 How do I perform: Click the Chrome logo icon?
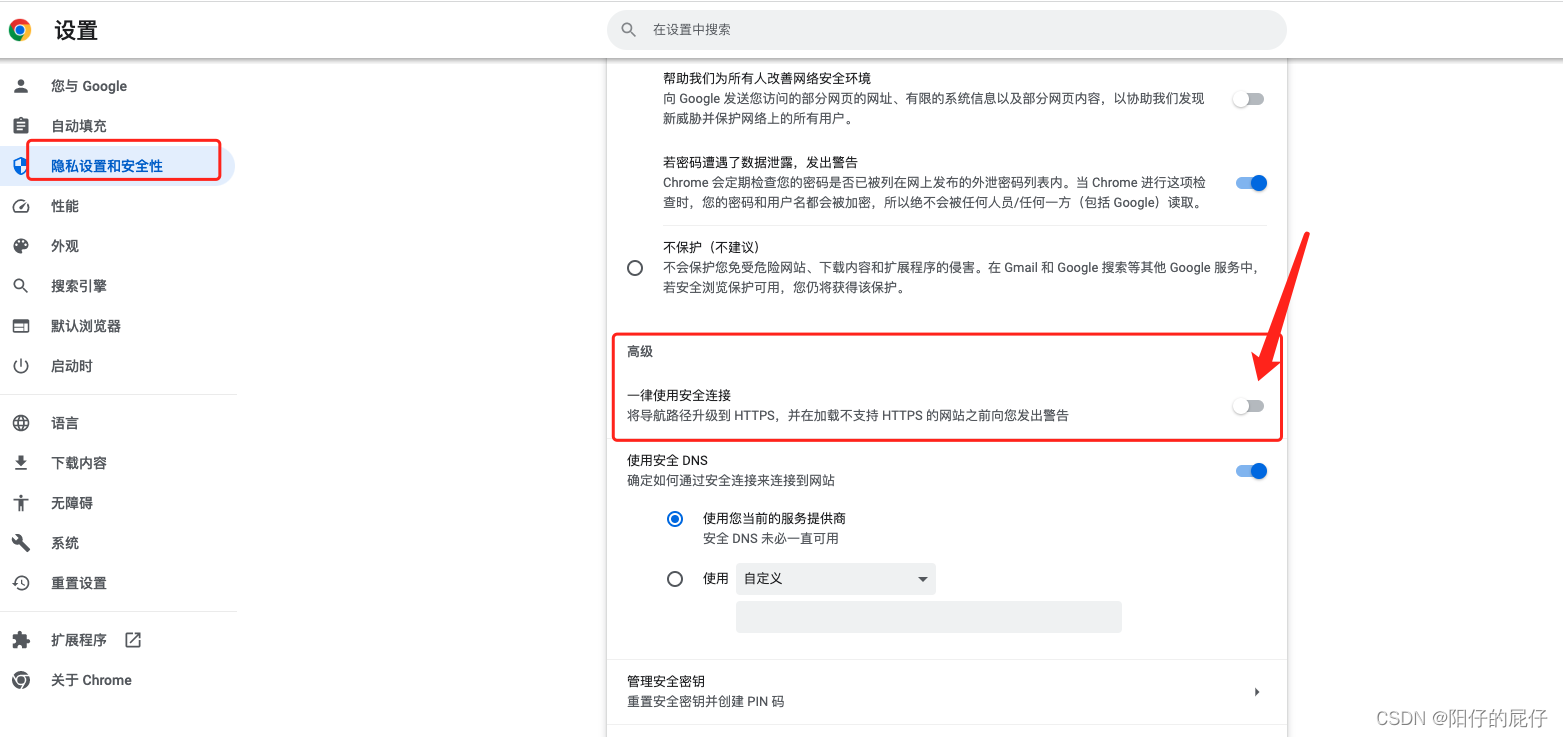click(x=20, y=30)
